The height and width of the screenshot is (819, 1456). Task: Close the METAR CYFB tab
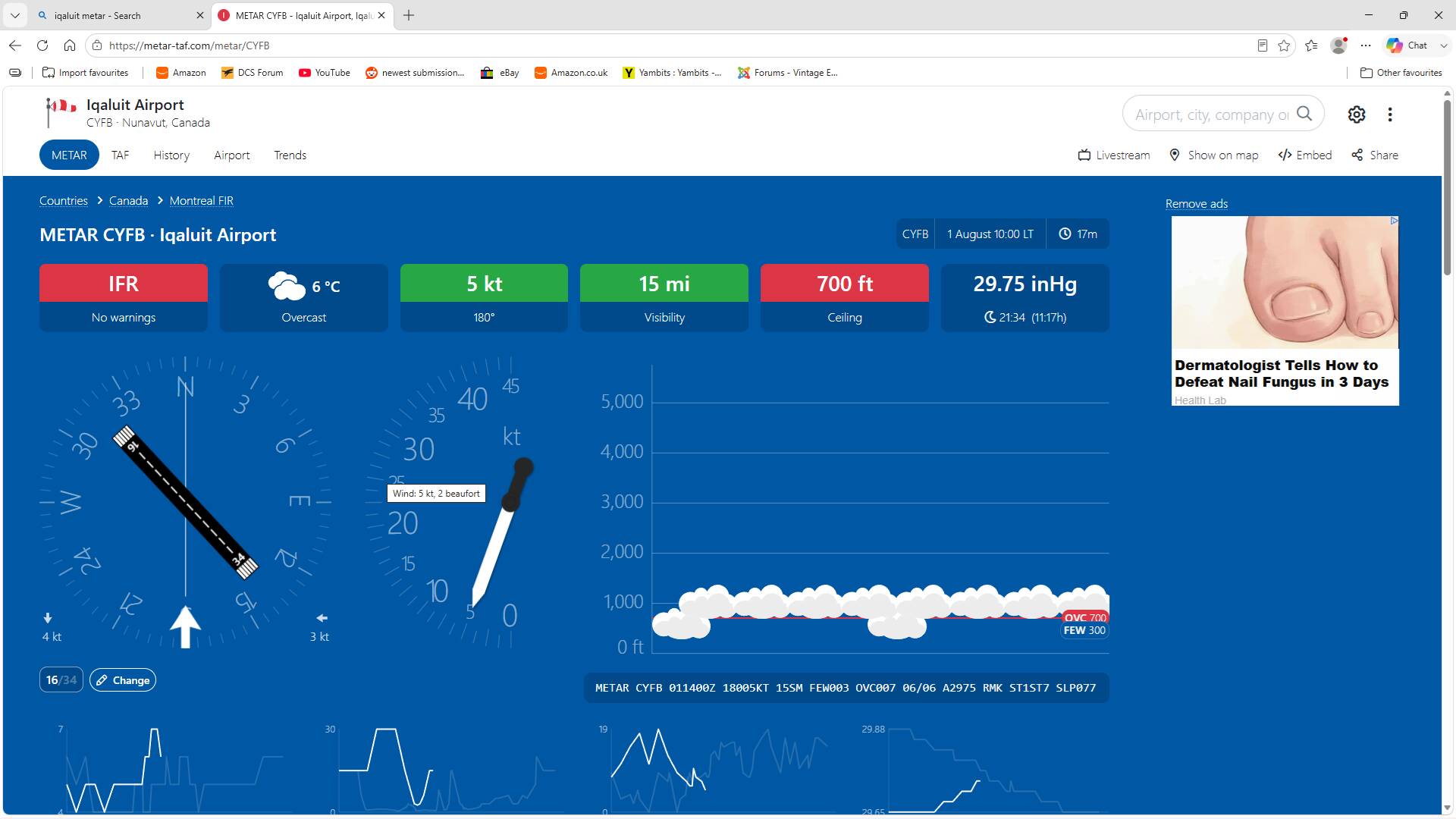point(381,15)
